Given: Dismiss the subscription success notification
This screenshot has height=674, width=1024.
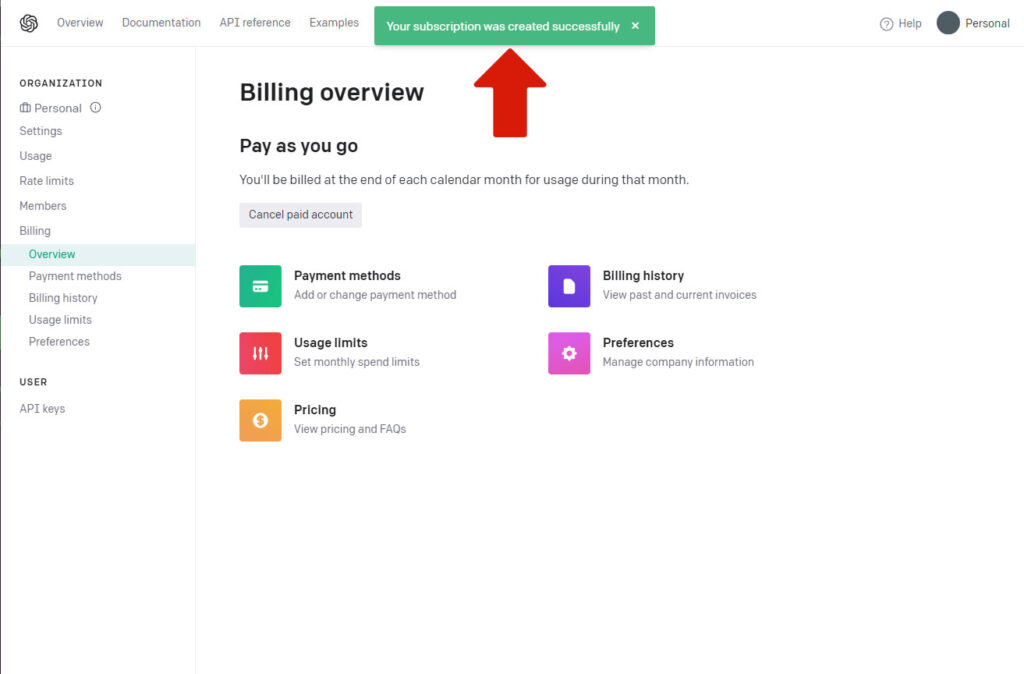Looking at the screenshot, I should 635,26.
